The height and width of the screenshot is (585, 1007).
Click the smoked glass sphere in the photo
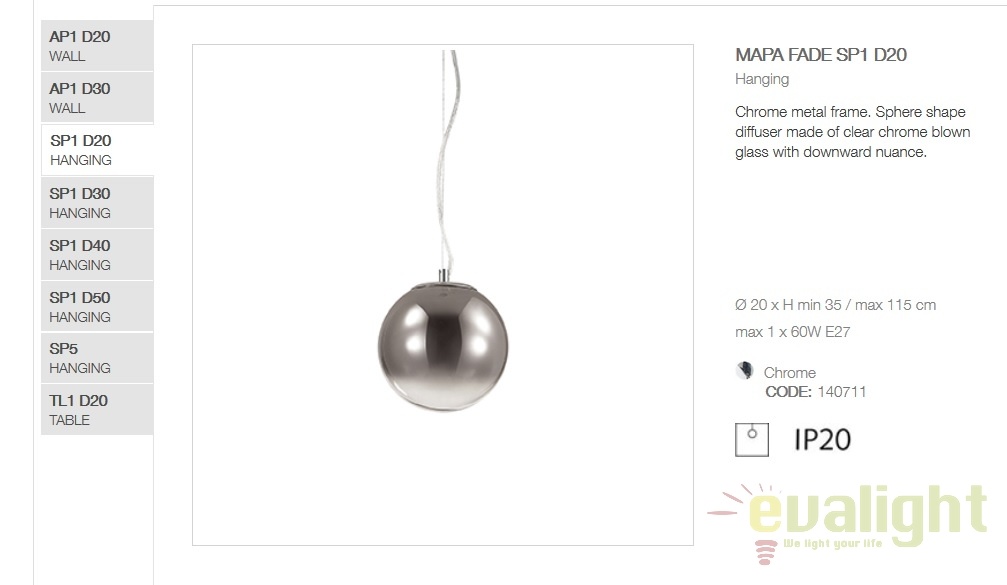point(442,345)
